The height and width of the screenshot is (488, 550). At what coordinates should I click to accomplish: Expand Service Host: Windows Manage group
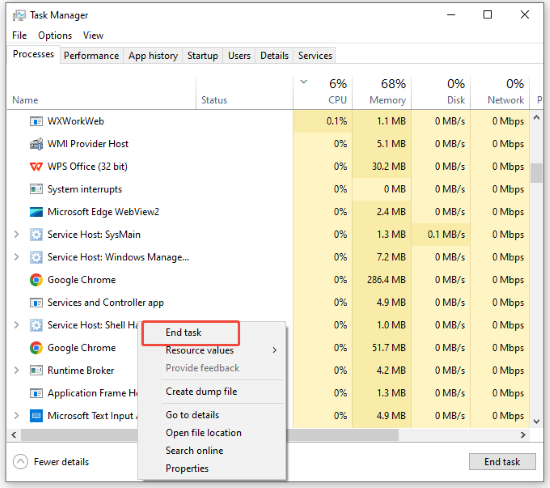16,257
